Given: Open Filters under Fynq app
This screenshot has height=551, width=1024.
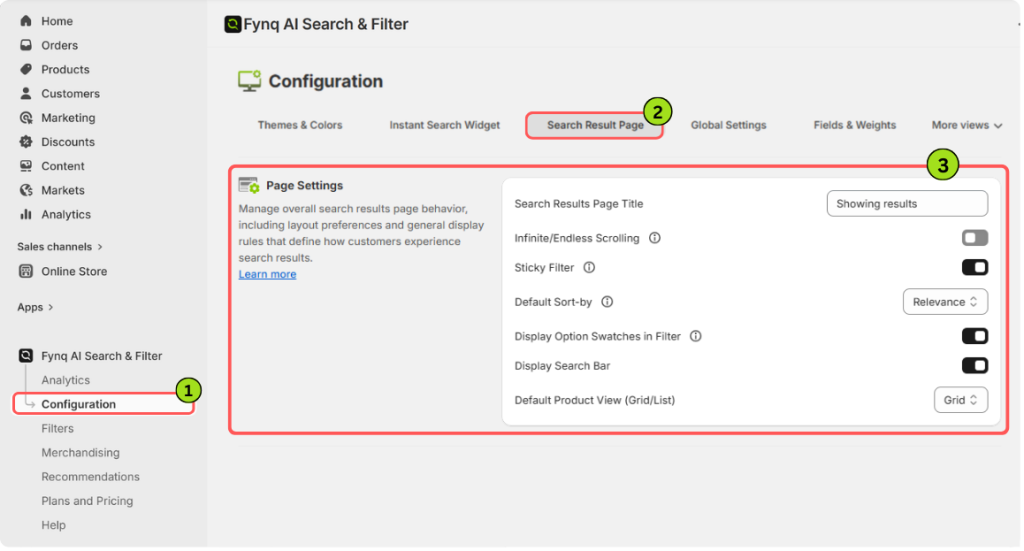Looking at the screenshot, I should [57, 428].
